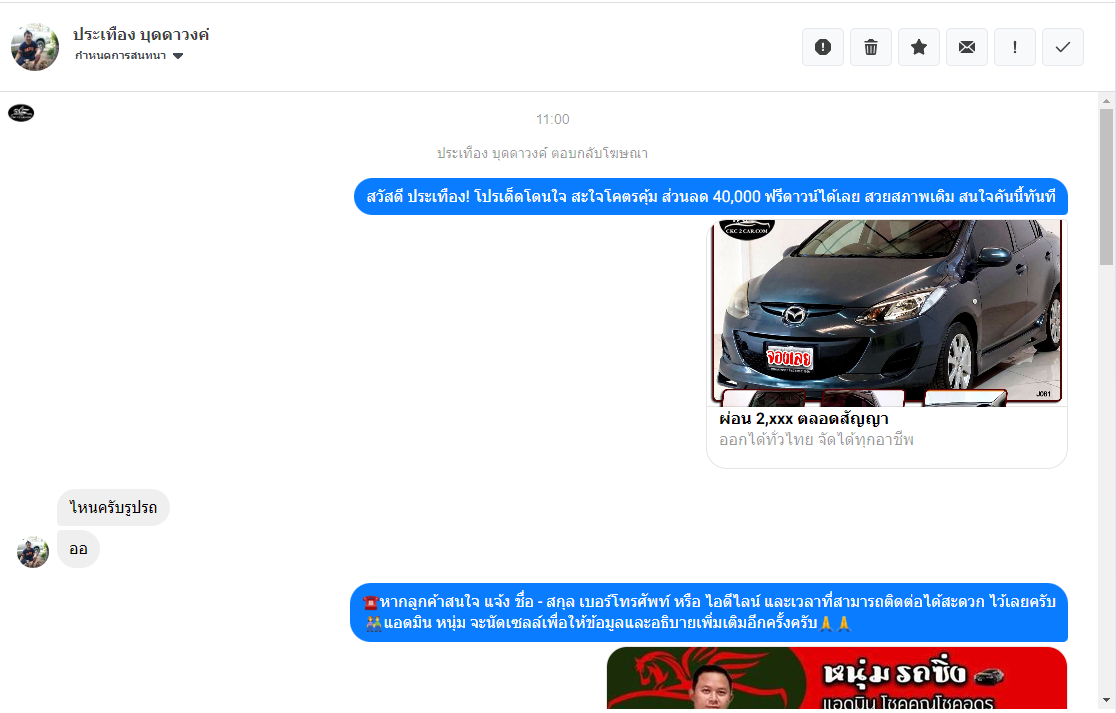The height and width of the screenshot is (713, 1116).
Task: Mark conversation as done with checkmark icon
Action: (x=1062, y=47)
